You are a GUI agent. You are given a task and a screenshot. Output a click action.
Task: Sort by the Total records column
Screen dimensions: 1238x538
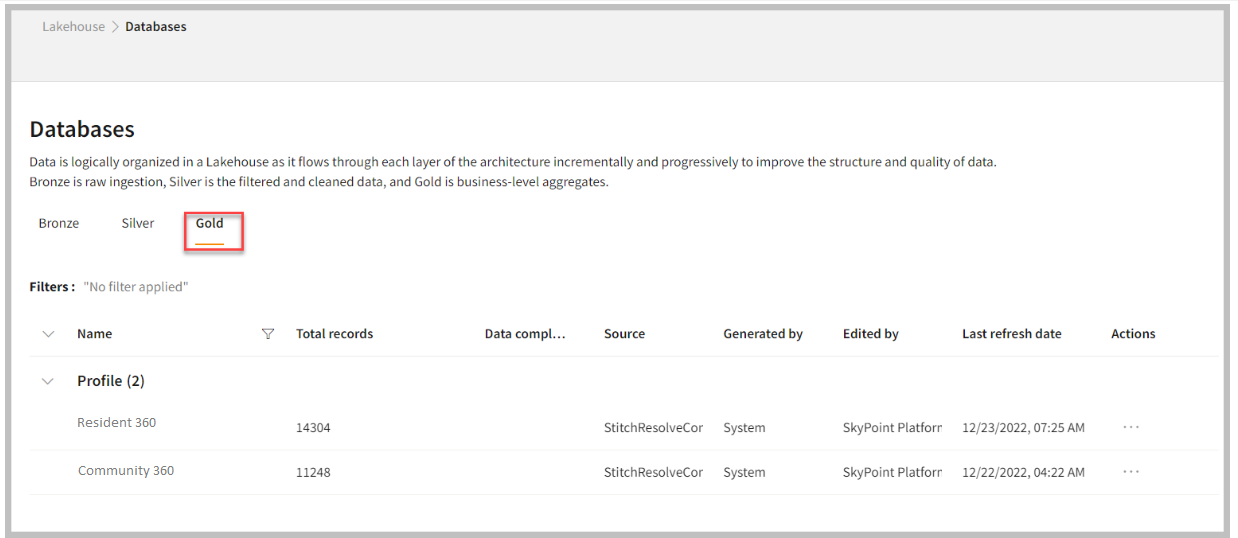[x=334, y=334]
